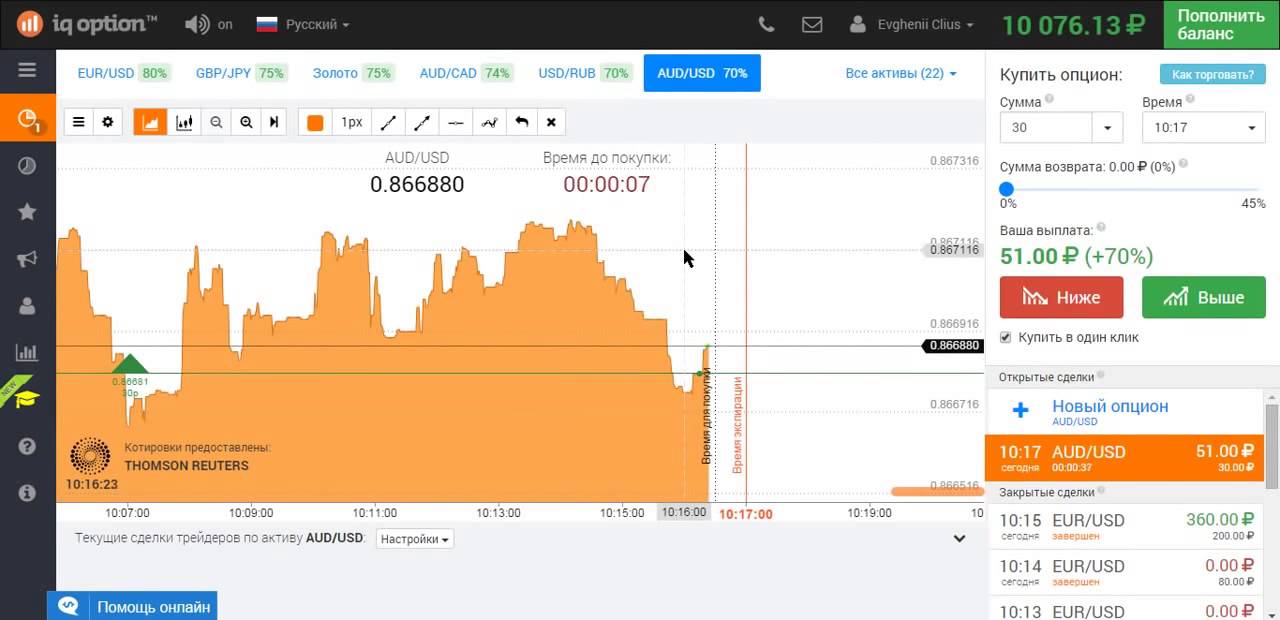Open the chart list menu button
1280x620 pixels.
click(x=79, y=122)
